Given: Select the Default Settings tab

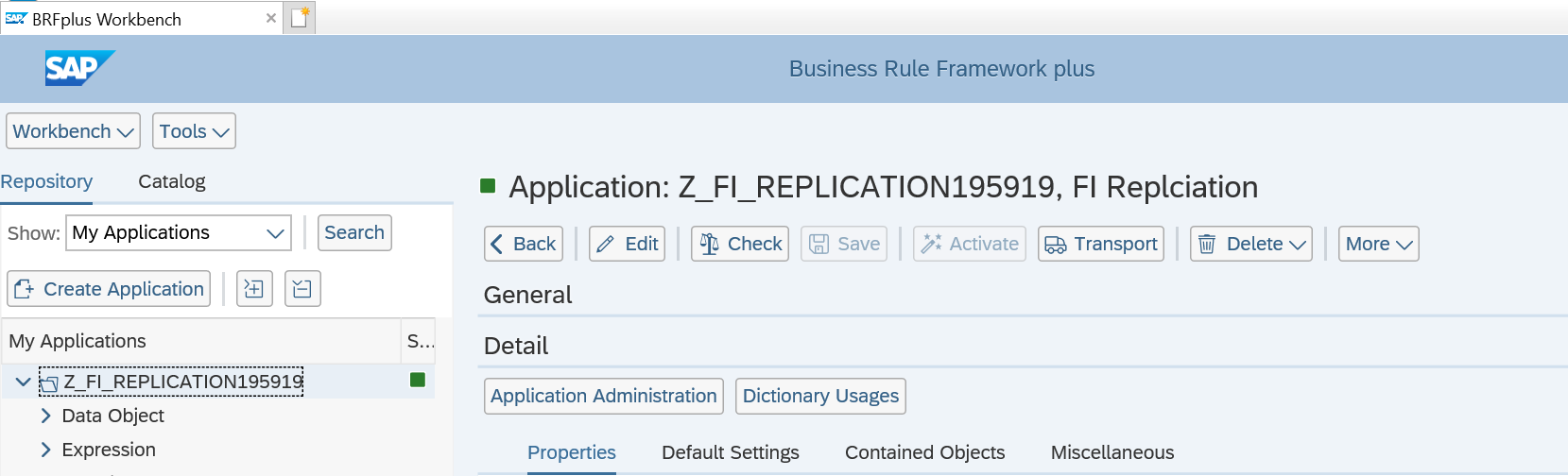Looking at the screenshot, I should (731, 452).
